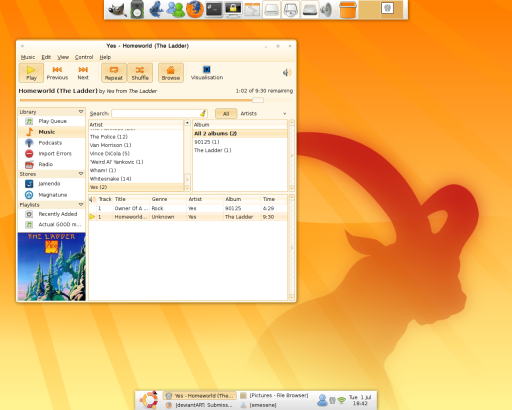Click the volume speaker icon in Rhythmbox
512x410 pixels.
(287, 72)
